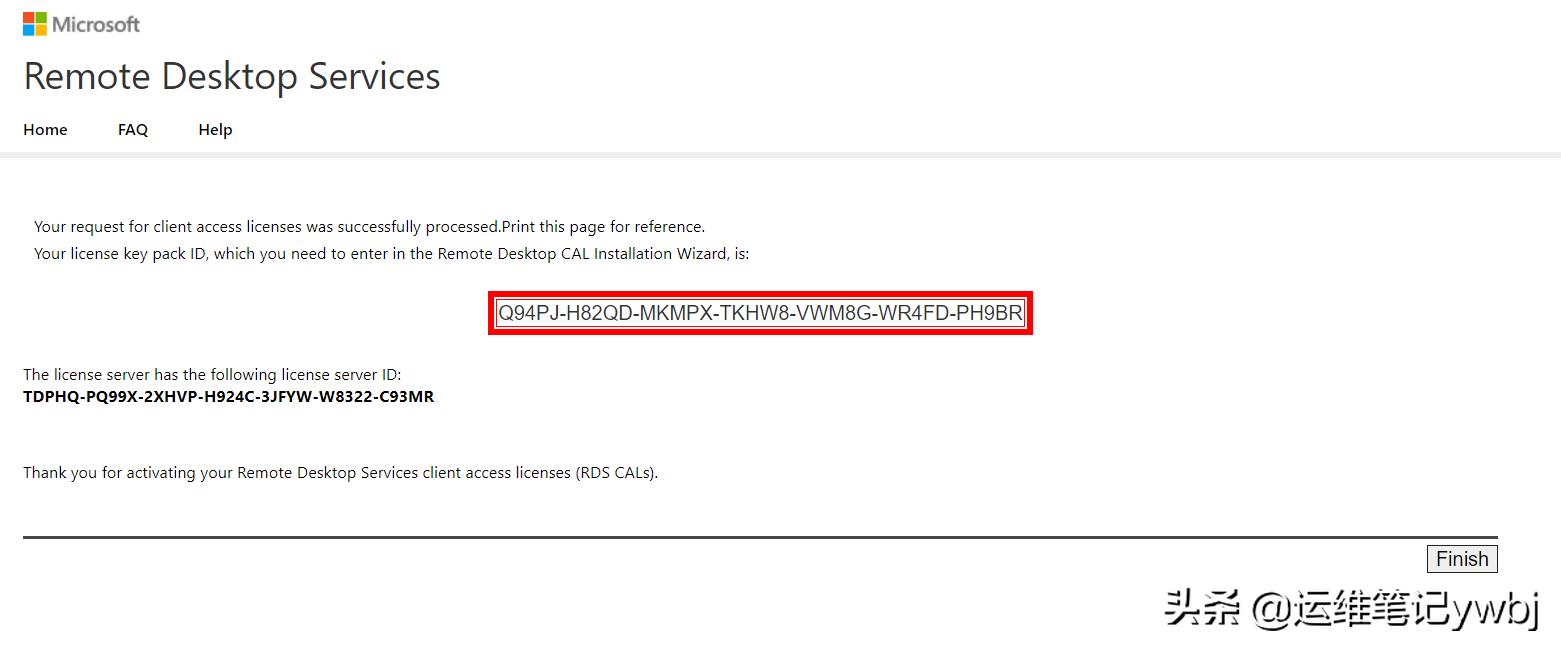The width and height of the screenshot is (1561, 648).
Task: Go to the Home page link
Action: pos(45,129)
